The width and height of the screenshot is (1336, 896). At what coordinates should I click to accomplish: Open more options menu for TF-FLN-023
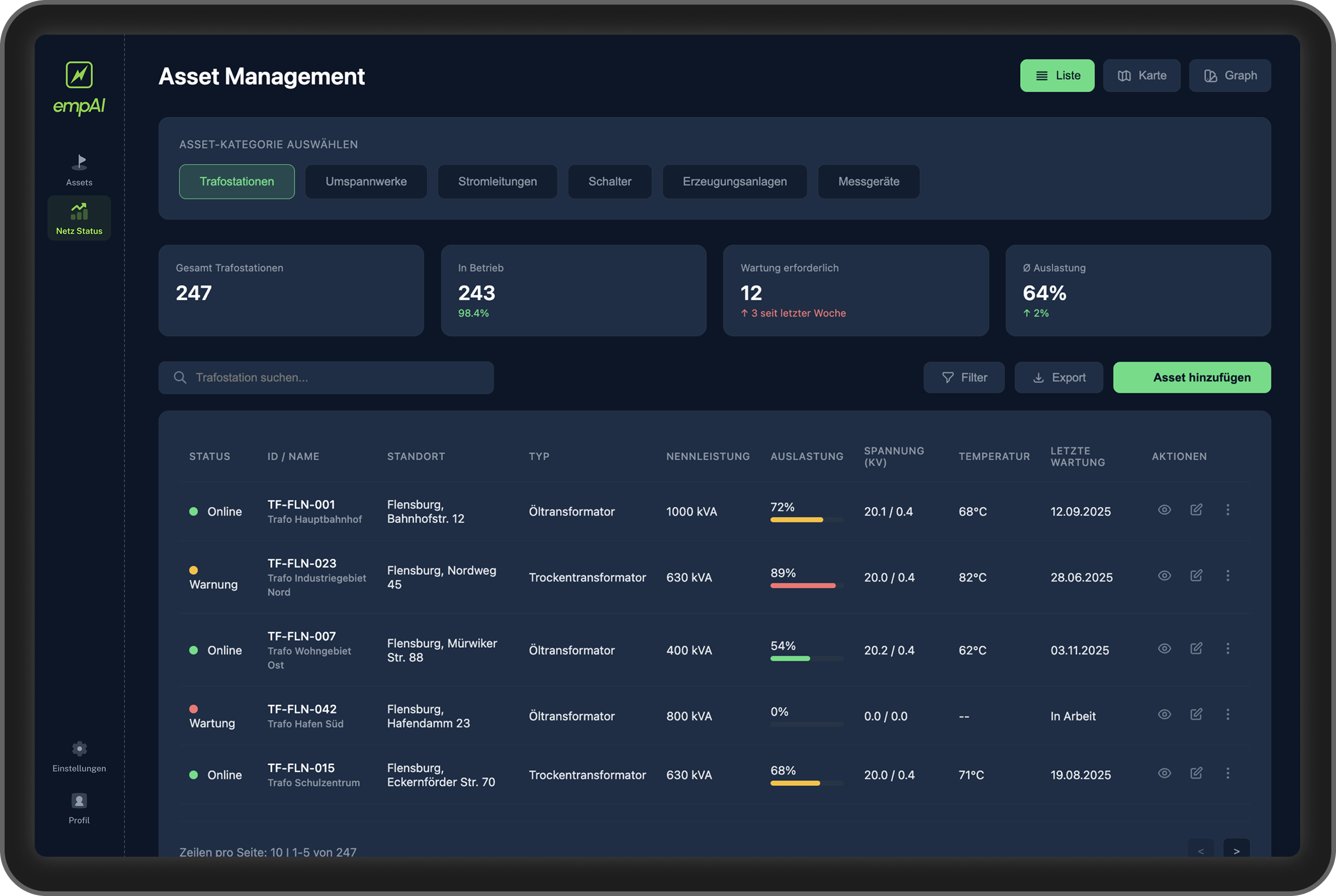click(1227, 576)
